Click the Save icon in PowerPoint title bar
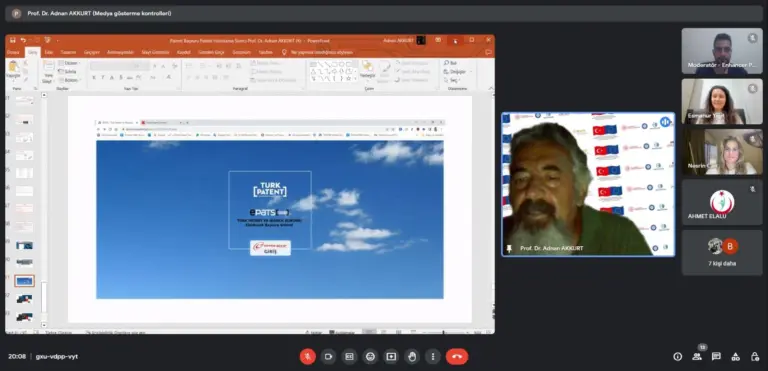 click(13, 40)
